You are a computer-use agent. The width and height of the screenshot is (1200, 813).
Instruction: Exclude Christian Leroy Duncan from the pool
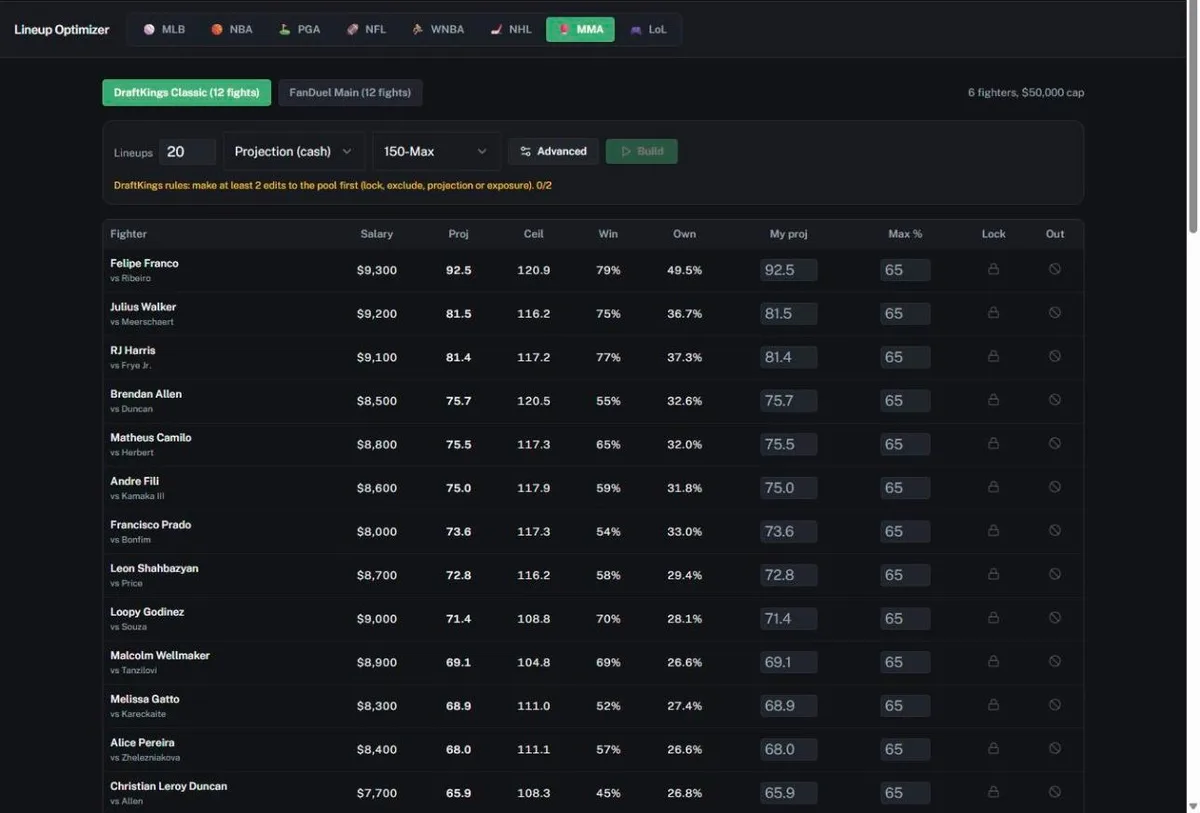(x=1054, y=792)
